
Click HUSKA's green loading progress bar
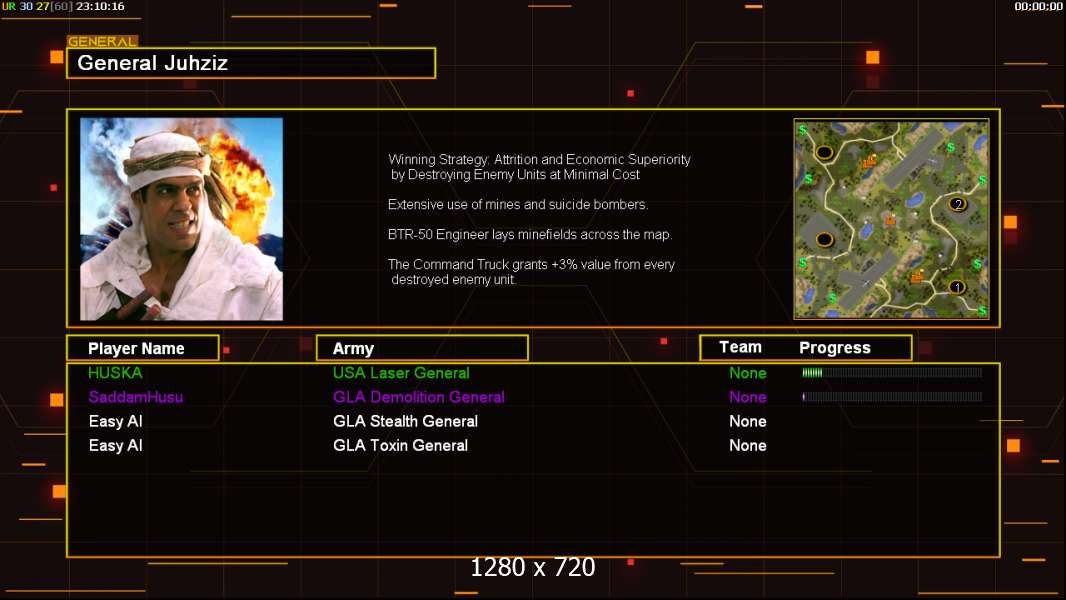[892, 372]
